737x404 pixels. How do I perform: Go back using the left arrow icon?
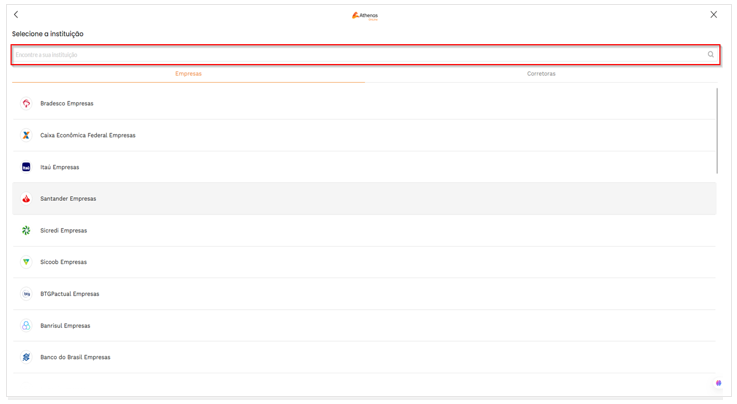[16, 15]
